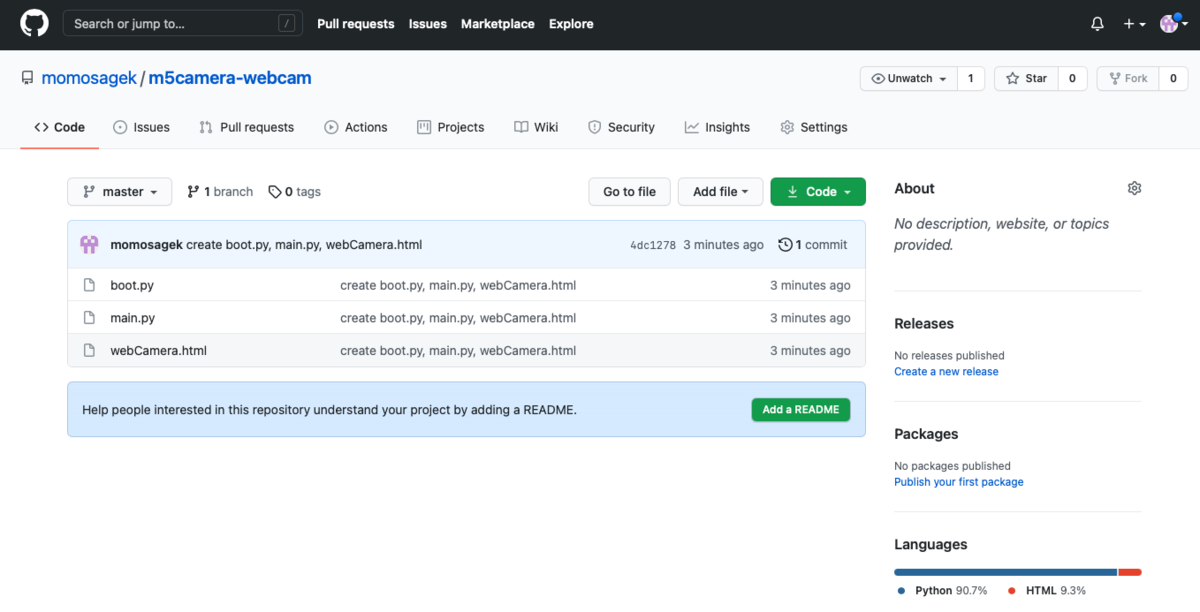The height and width of the screenshot is (612, 1200).
Task: Switch to the Issues tab
Action: tap(141, 127)
